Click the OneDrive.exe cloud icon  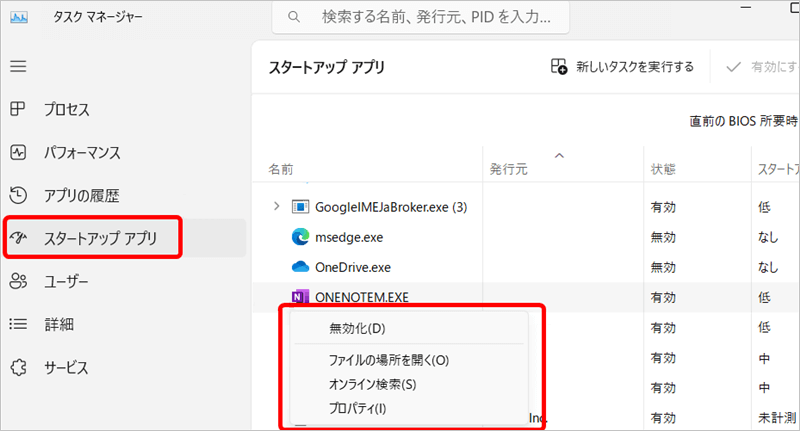click(300, 267)
